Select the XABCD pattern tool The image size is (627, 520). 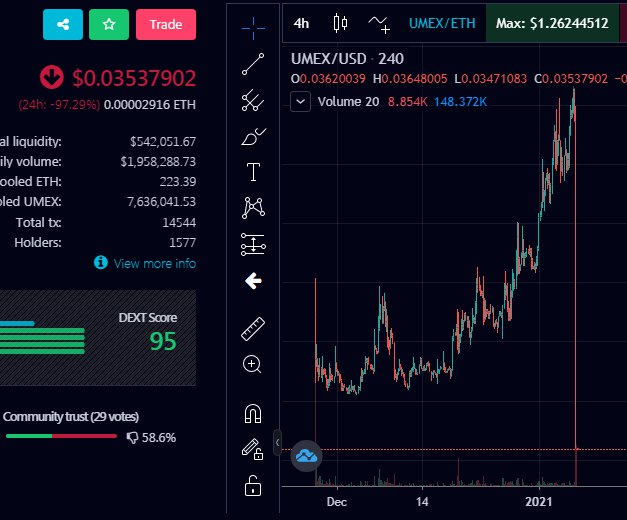point(253,208)
